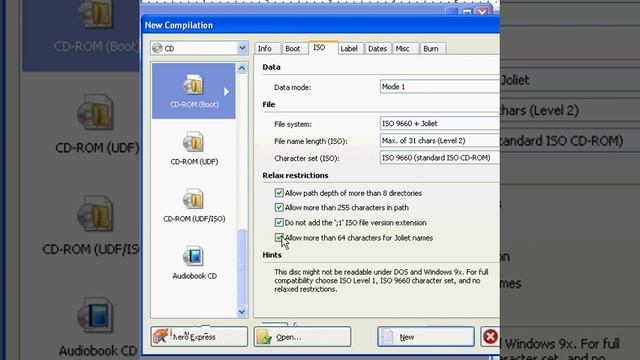Click the arrow beside CD-ROM (Boot) item
The image size is (640, 360).
[x=227, y=92]
